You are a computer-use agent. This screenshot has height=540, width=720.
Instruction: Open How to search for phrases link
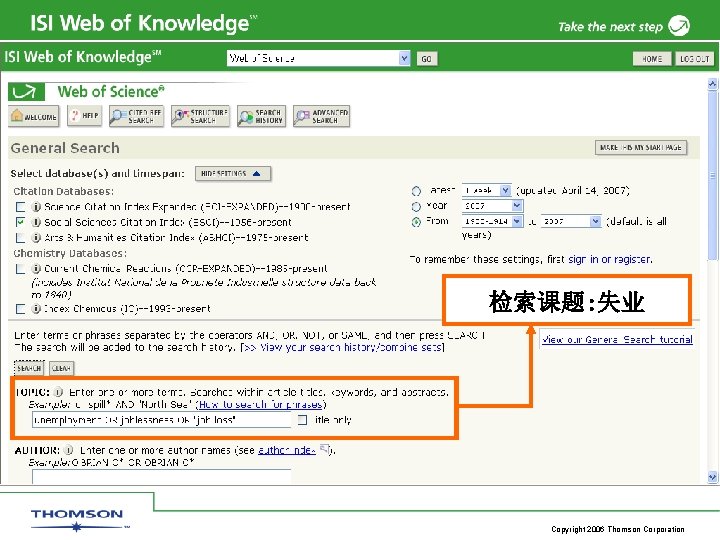click(260, 405)
